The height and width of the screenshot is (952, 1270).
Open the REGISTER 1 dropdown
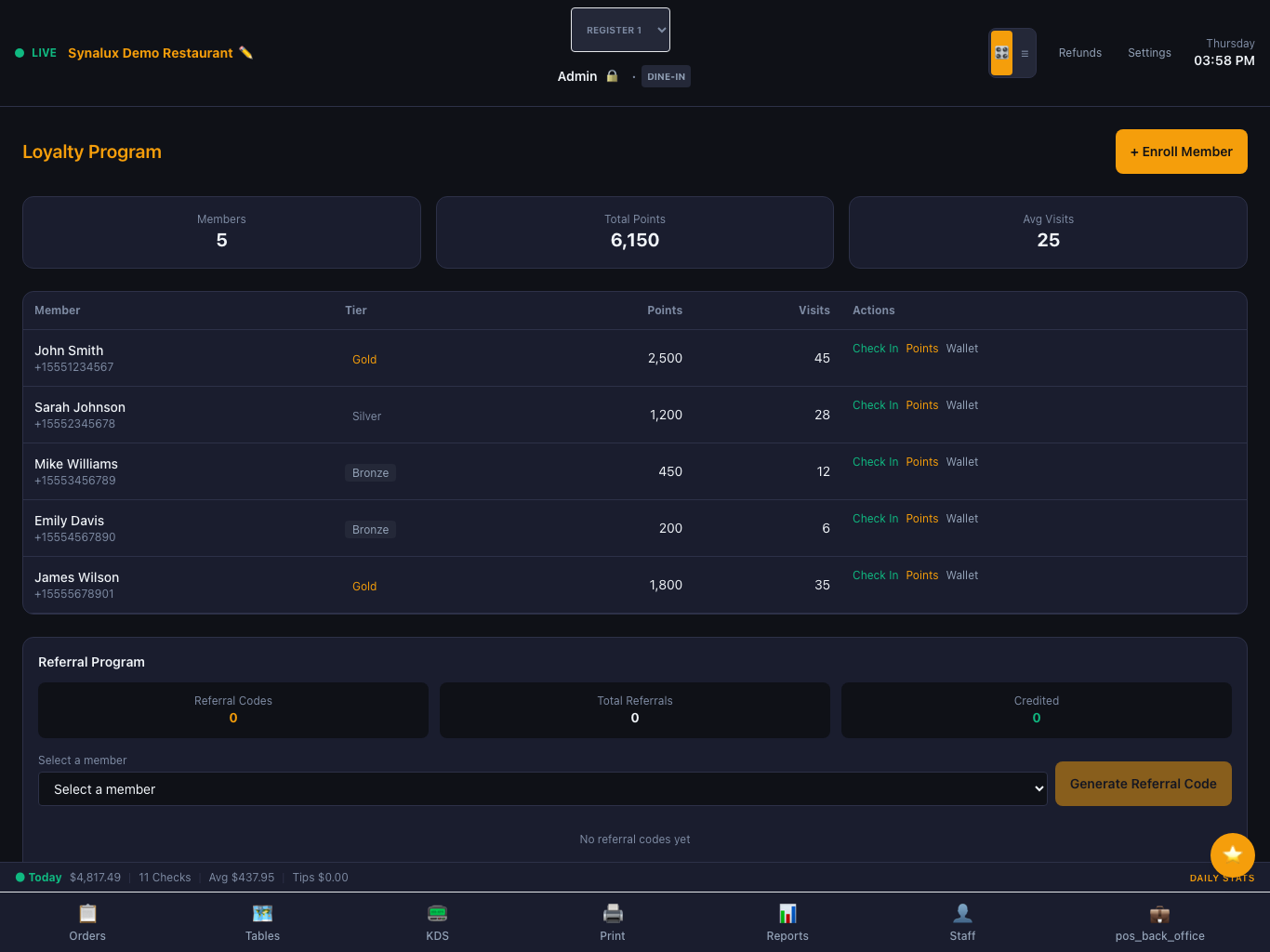pyautogui.click(x=620, y=30)
